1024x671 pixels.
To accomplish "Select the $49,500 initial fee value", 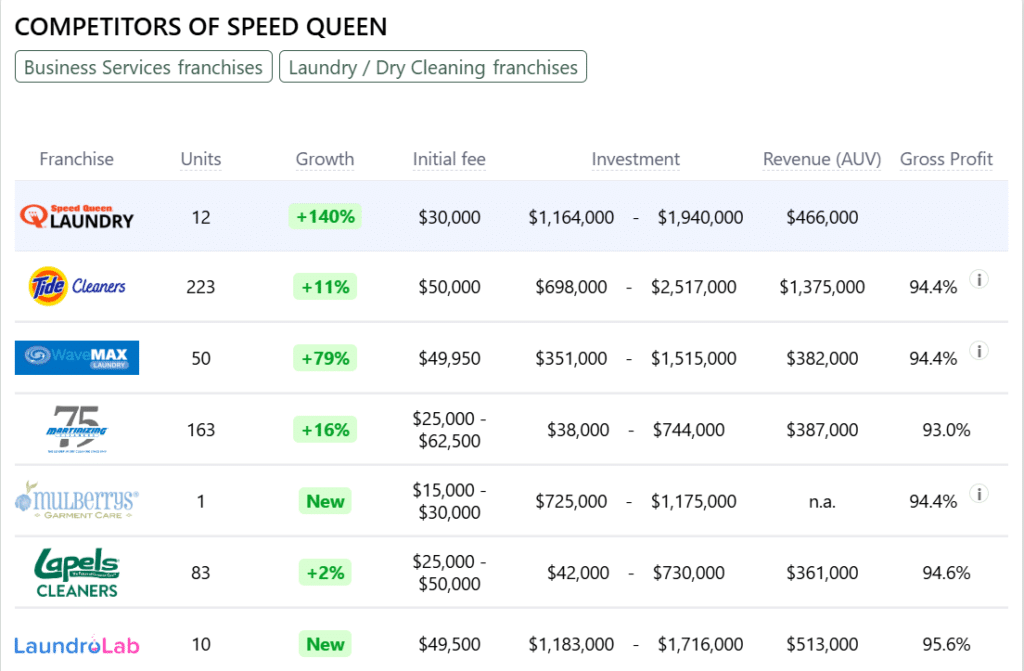I will 449,644.
